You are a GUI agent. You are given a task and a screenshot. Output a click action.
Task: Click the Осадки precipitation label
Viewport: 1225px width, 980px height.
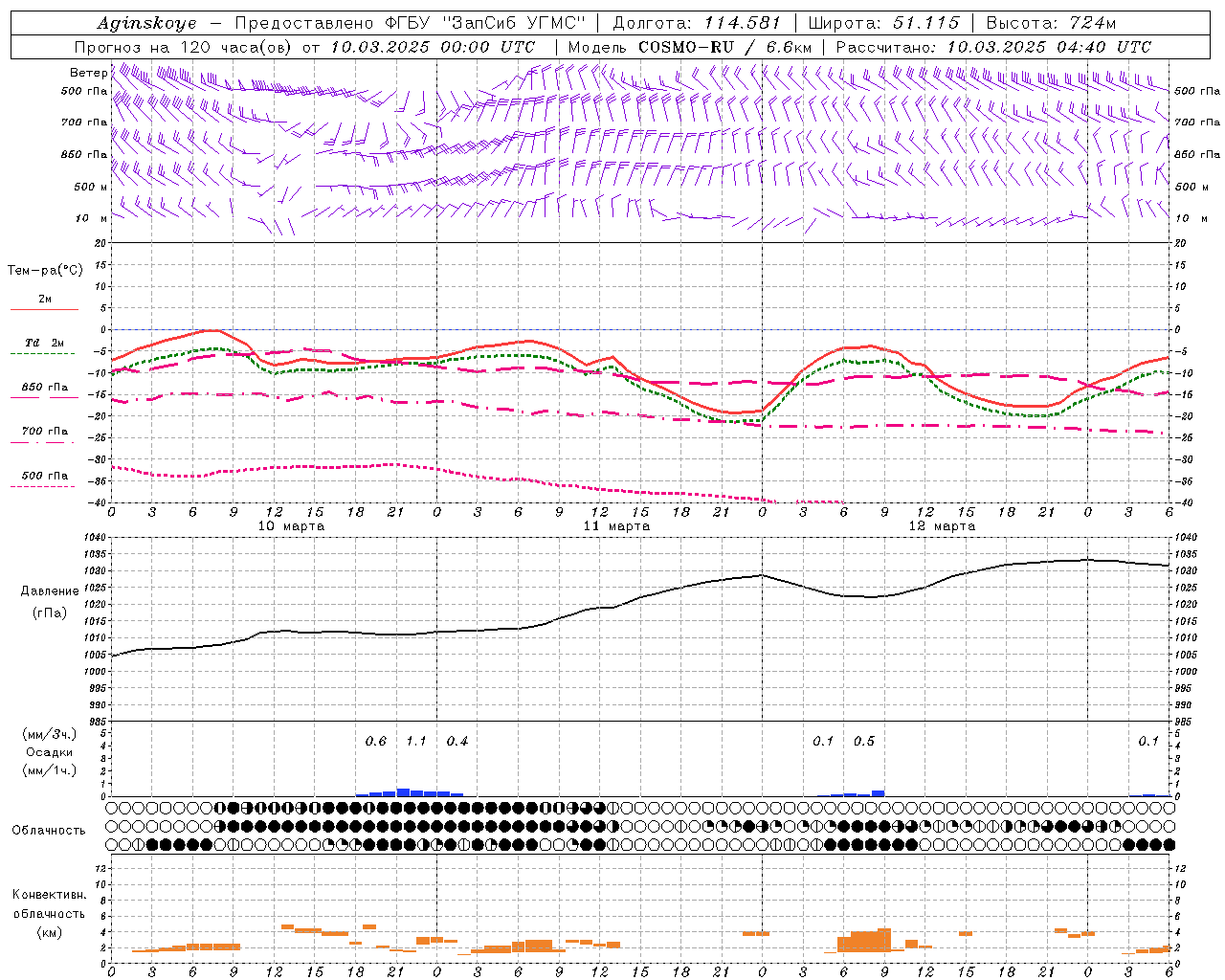(50, 752)
